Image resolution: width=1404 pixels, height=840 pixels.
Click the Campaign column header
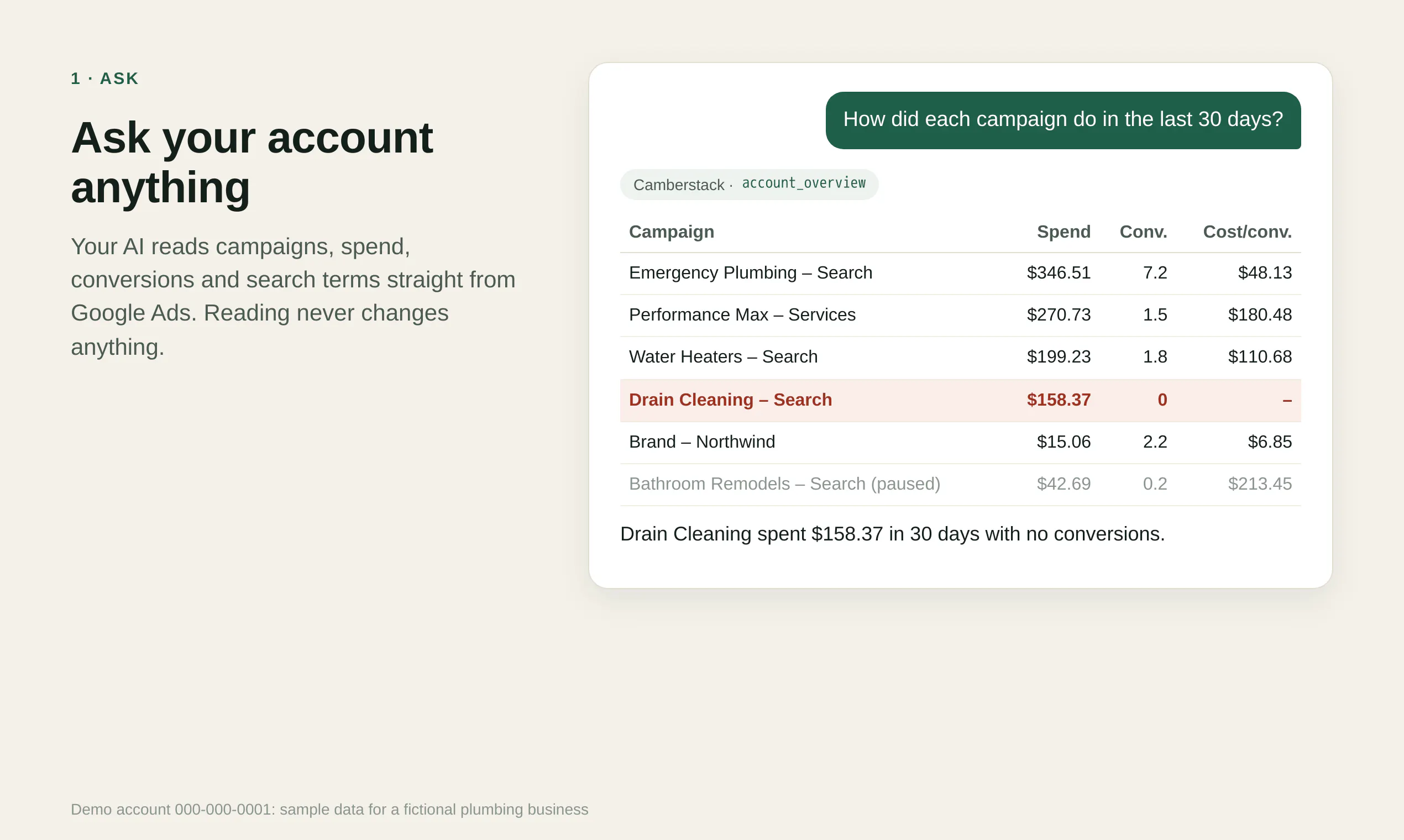pyautogui.click(x=672, y=232)
